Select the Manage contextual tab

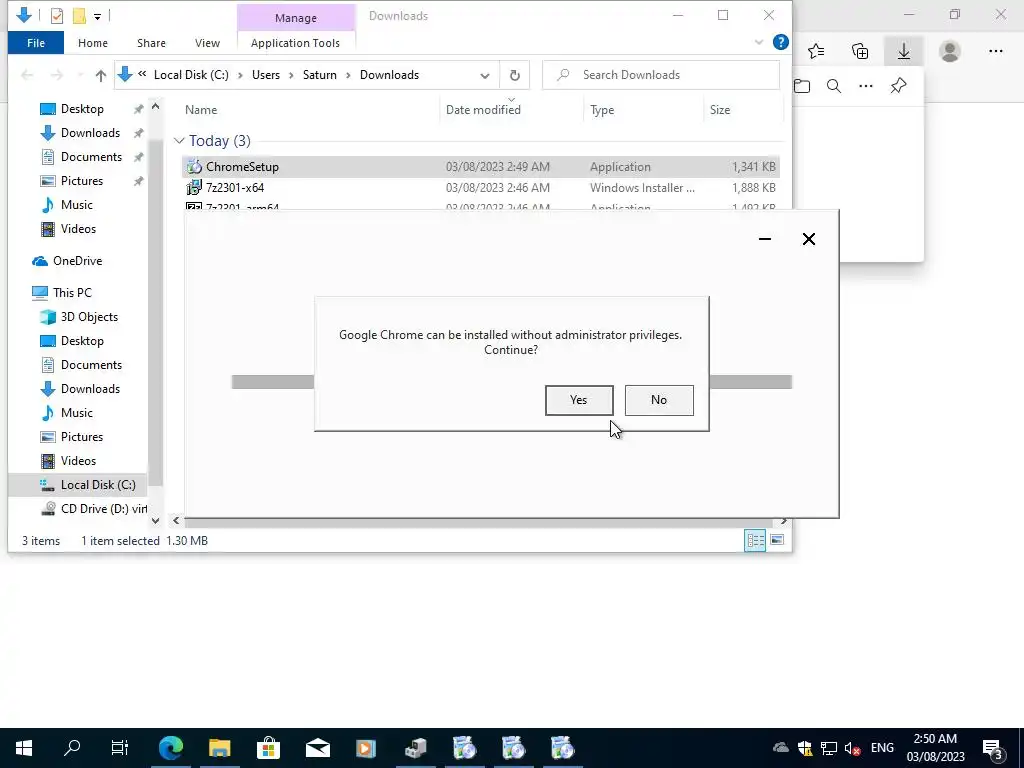point(295,18)
